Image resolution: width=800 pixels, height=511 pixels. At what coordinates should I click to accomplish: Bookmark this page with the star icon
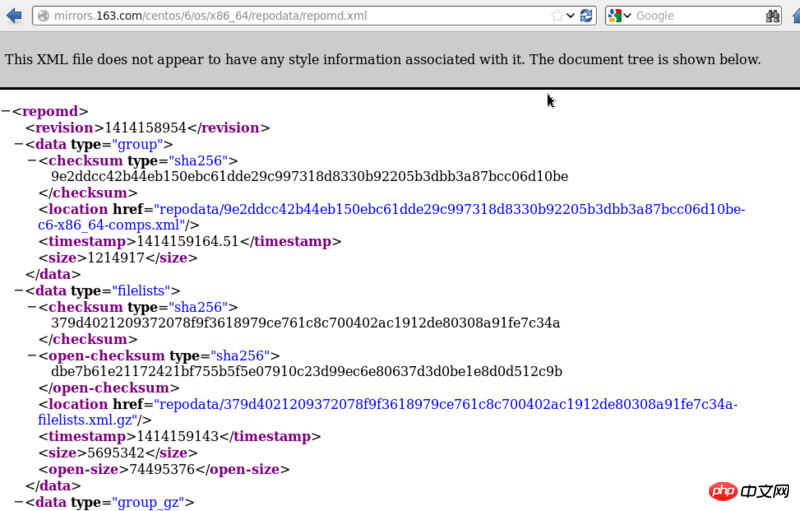click(557, 16)
